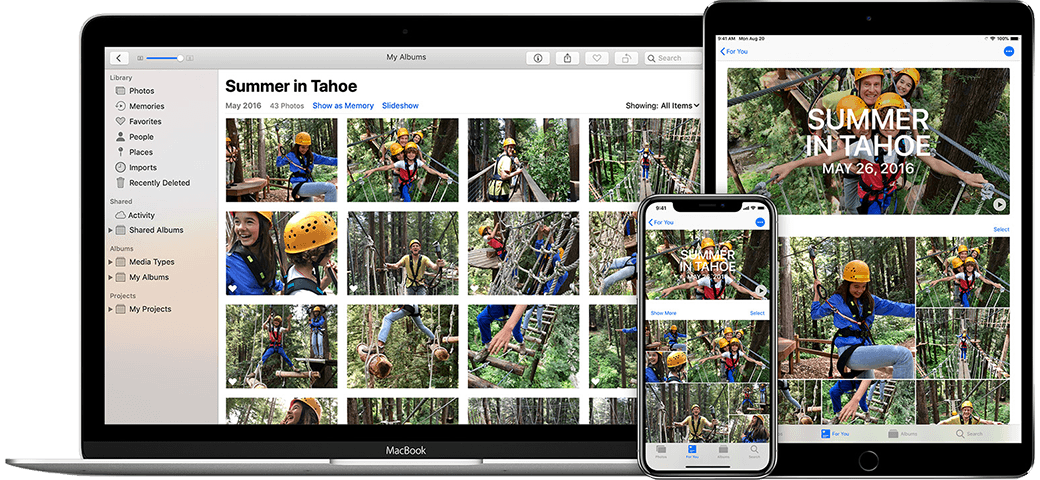Screen dimensions: 1040x480
Task: Click the person icon beside People
Action: 120,137
